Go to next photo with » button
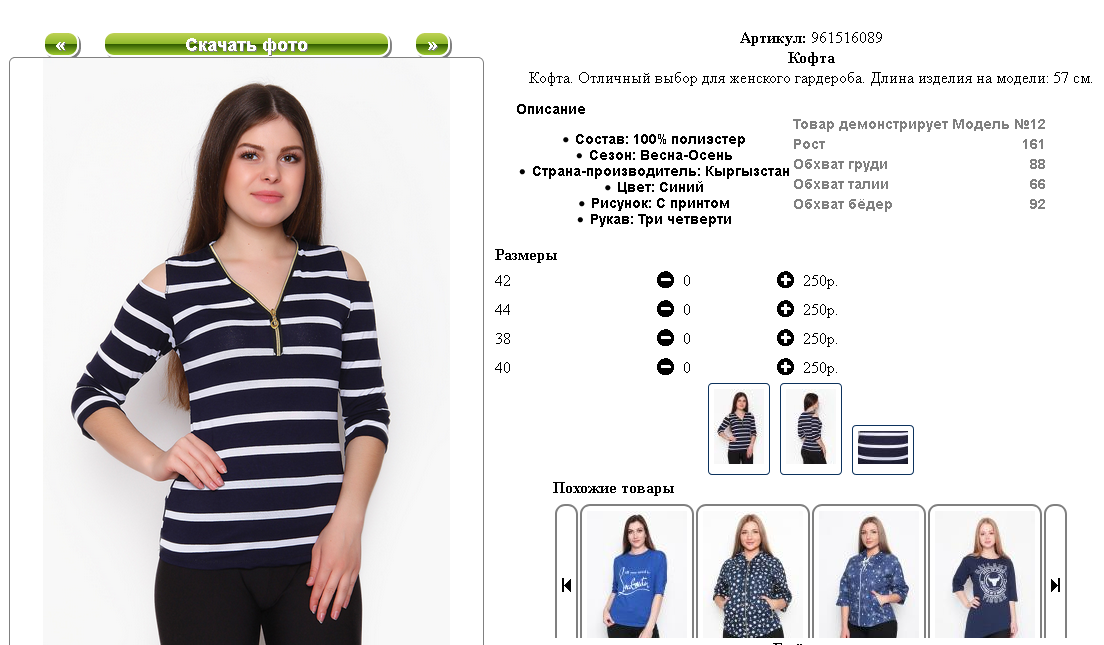Viewport: 1104px width, 645px height. (x=432, y=45)
